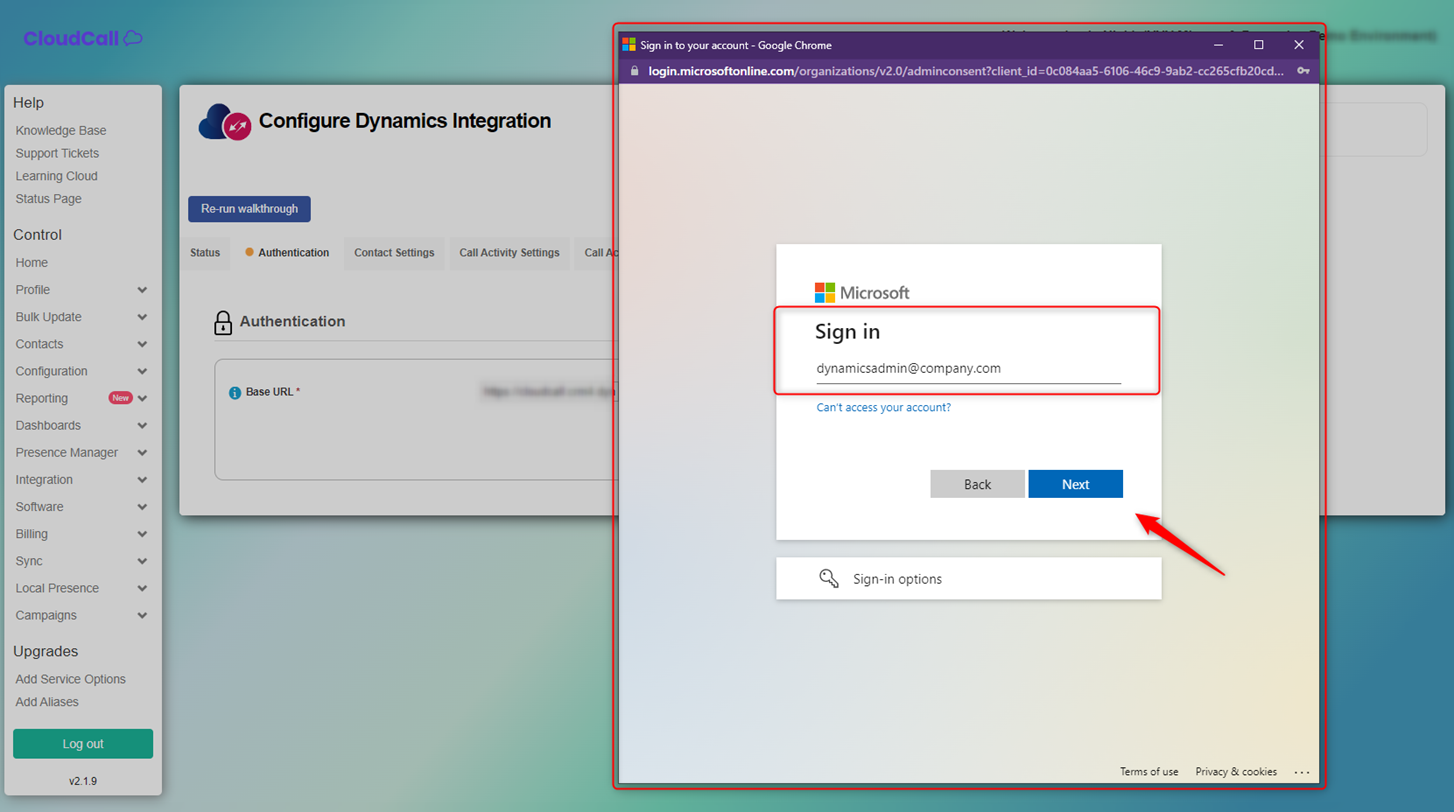Click the key icon beside Sign-in options

[x=829, y=579]
